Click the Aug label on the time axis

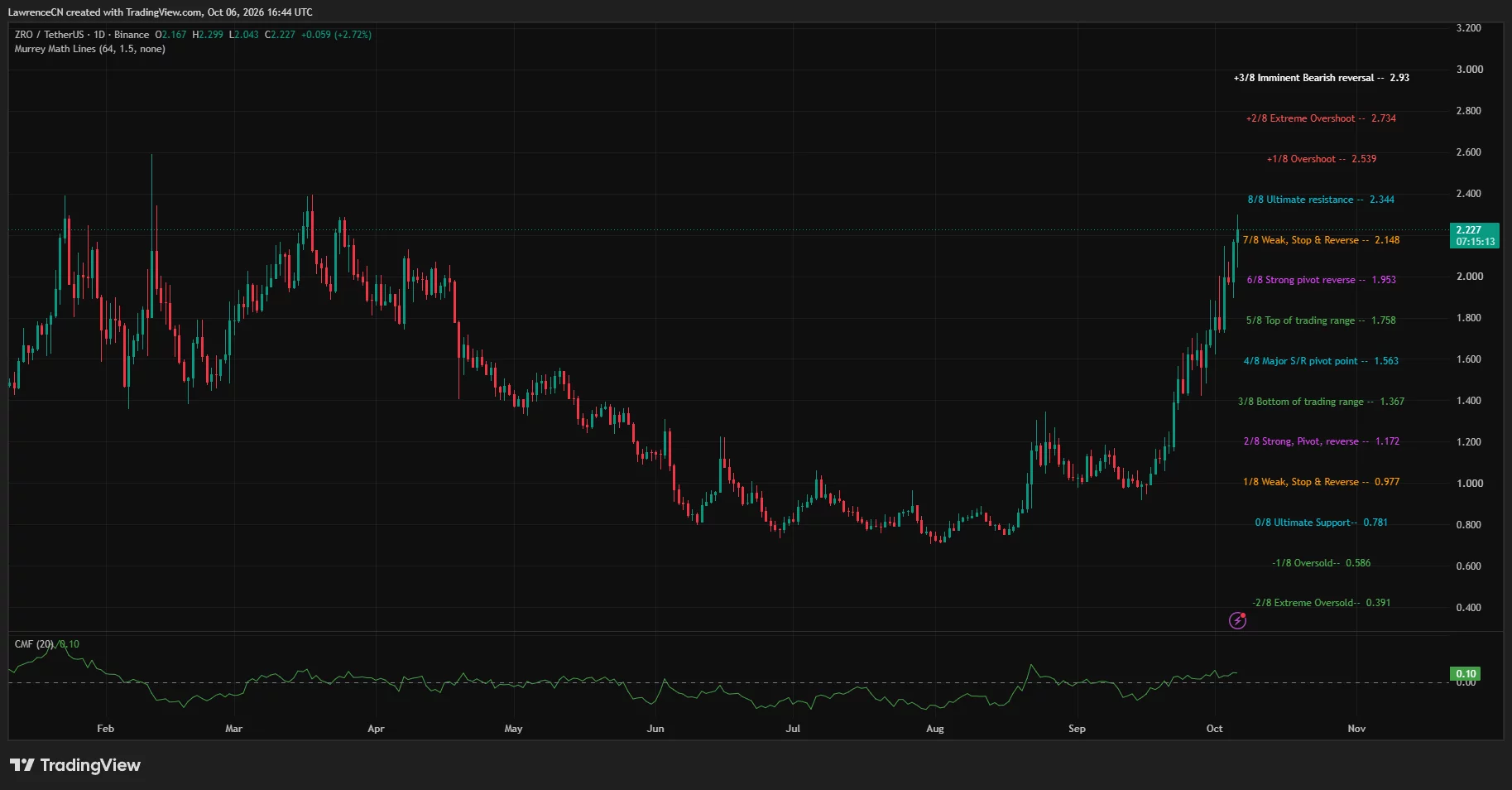point(935,729)
